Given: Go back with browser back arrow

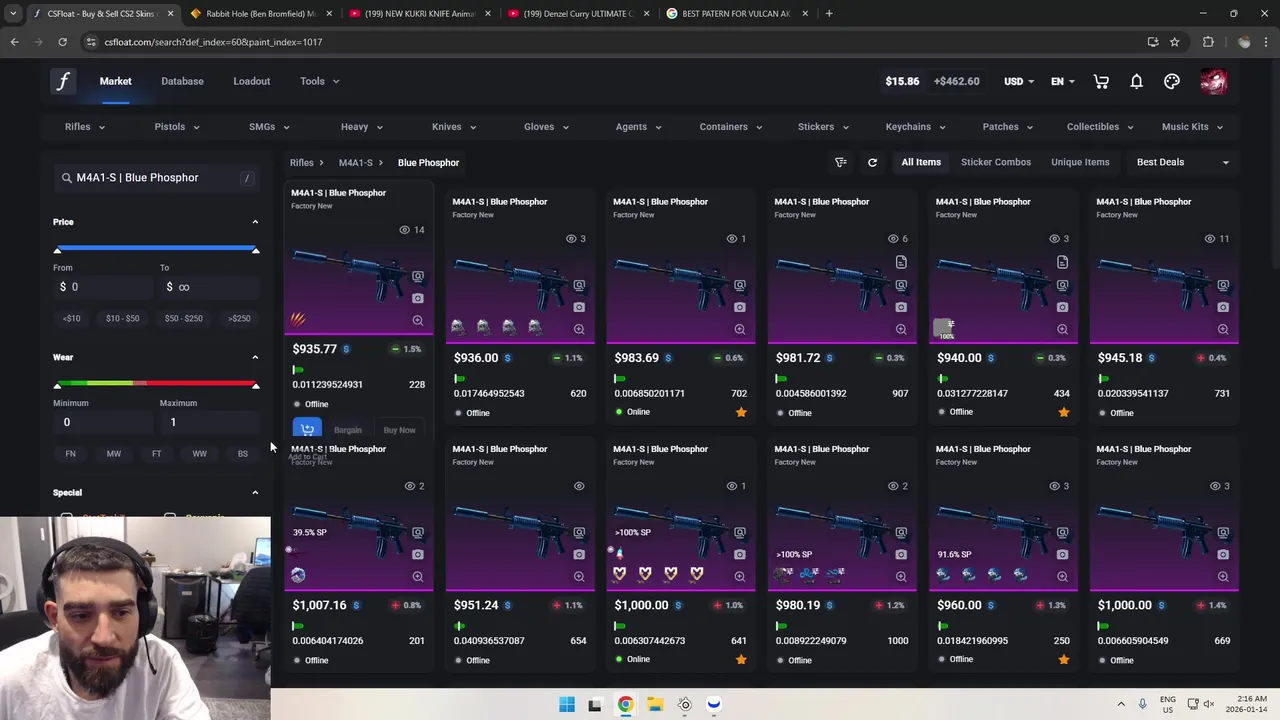Looking at the screenshot, I should (x=14, y=42).
